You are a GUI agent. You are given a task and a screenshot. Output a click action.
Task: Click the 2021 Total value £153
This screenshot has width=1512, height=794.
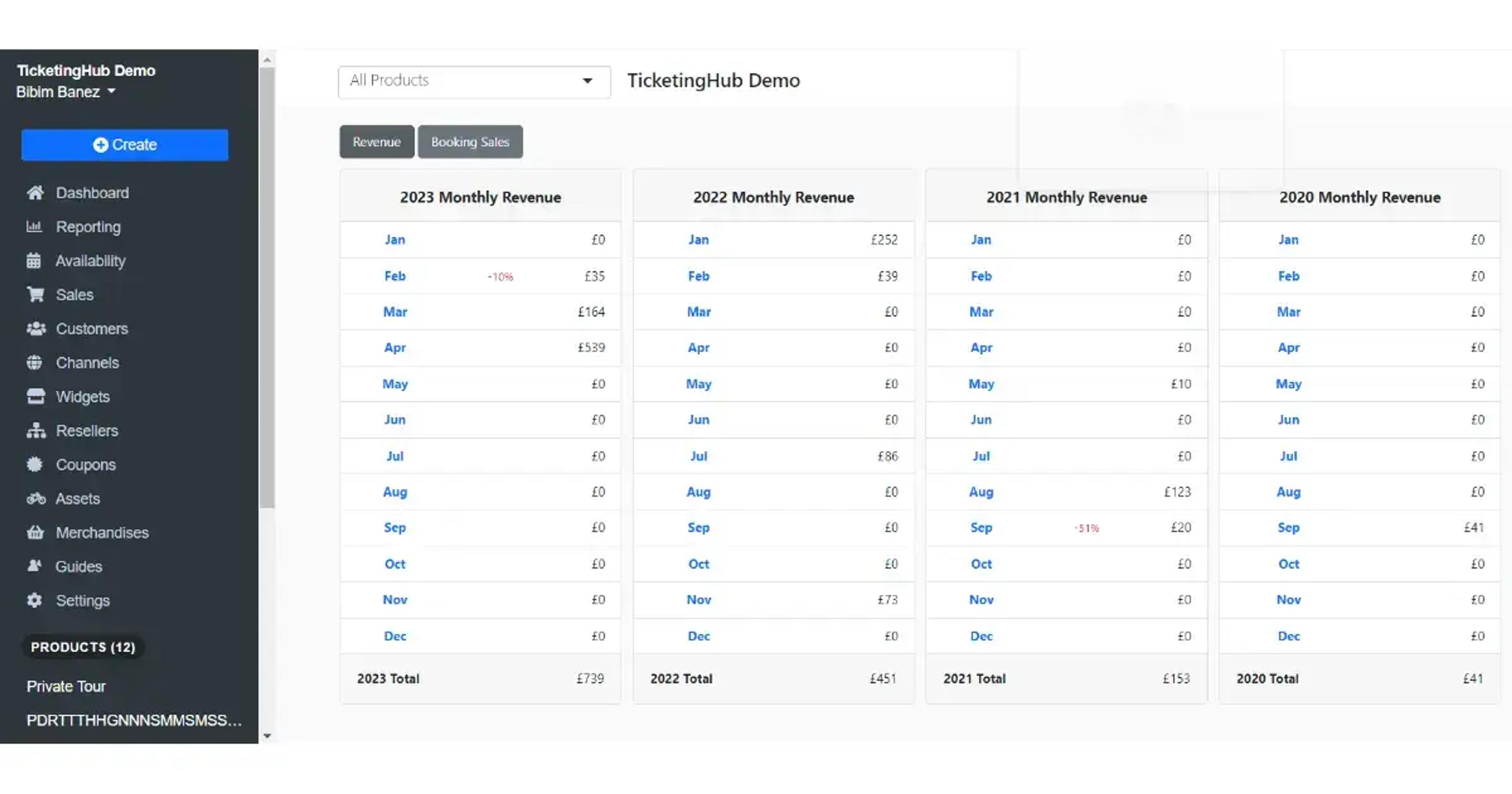(x=1176, y=679)
